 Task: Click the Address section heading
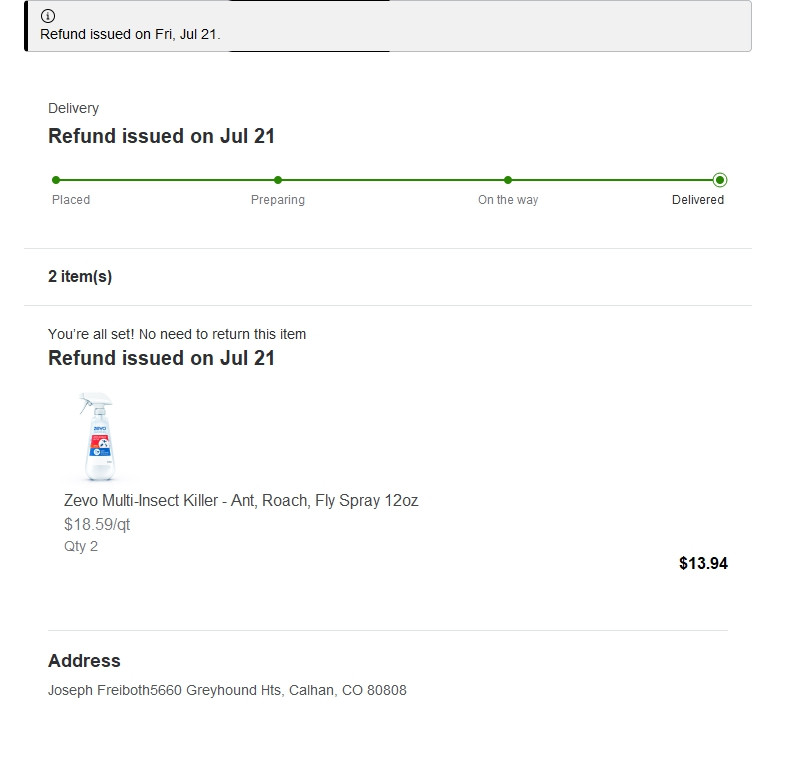pyautogui.click(x=84, y=661)
